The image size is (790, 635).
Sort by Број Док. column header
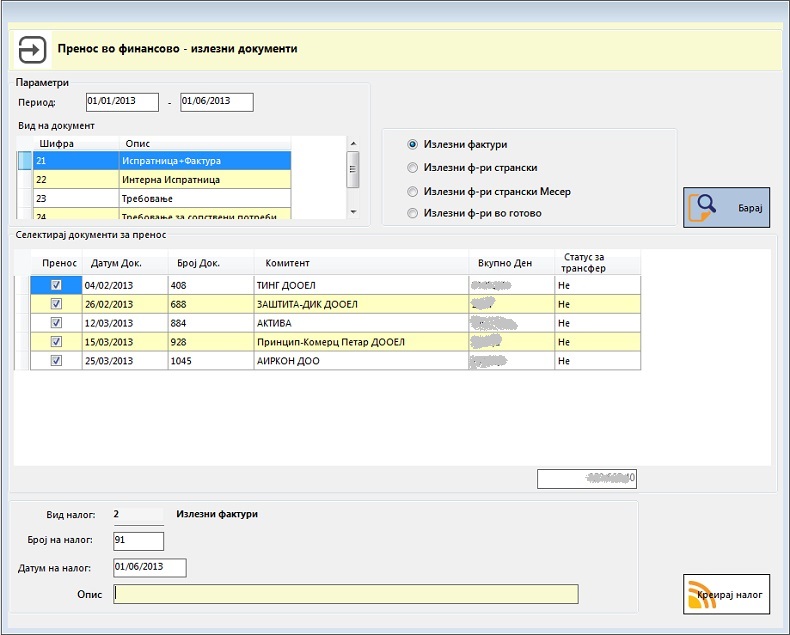pos(211,263)
